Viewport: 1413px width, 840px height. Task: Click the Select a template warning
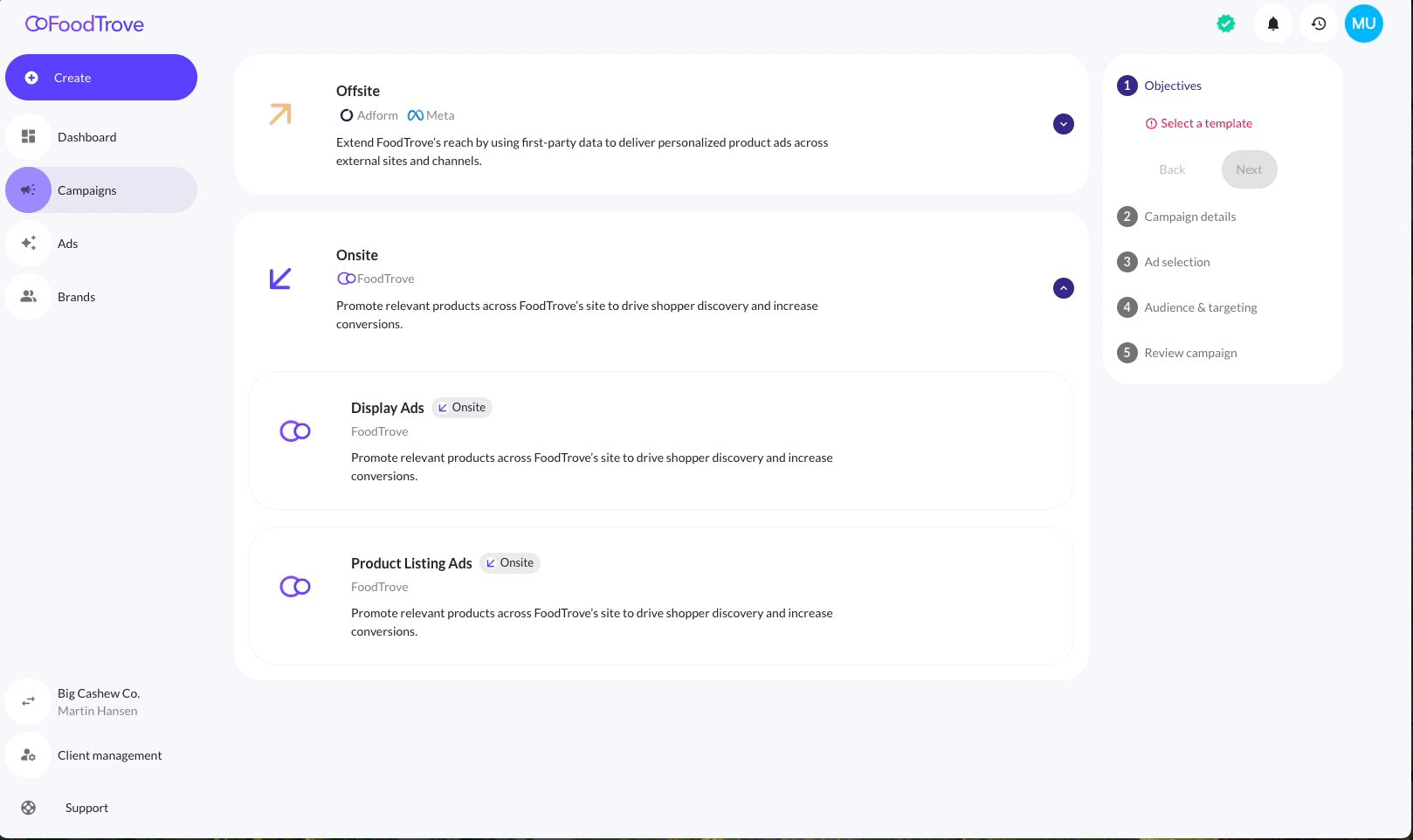[1206, 123]
